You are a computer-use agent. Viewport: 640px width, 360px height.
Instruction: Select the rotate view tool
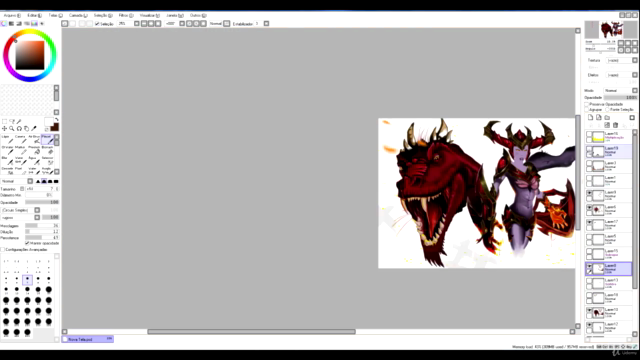click(x=19, y=129)
